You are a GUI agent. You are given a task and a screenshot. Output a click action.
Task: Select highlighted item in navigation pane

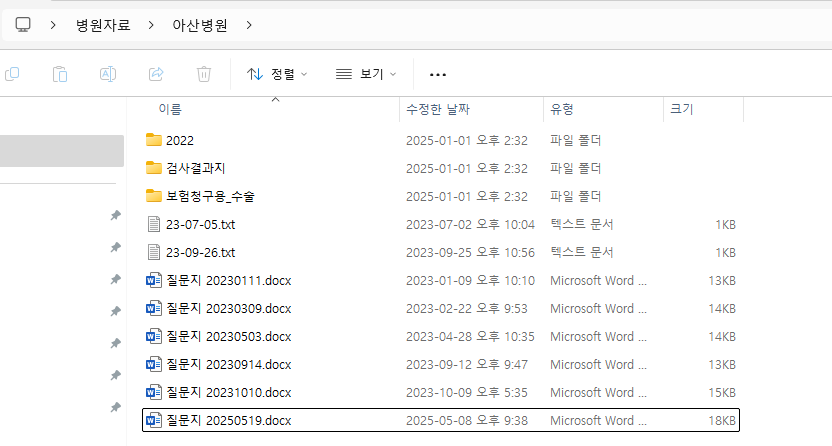click(x=62, y=151)
